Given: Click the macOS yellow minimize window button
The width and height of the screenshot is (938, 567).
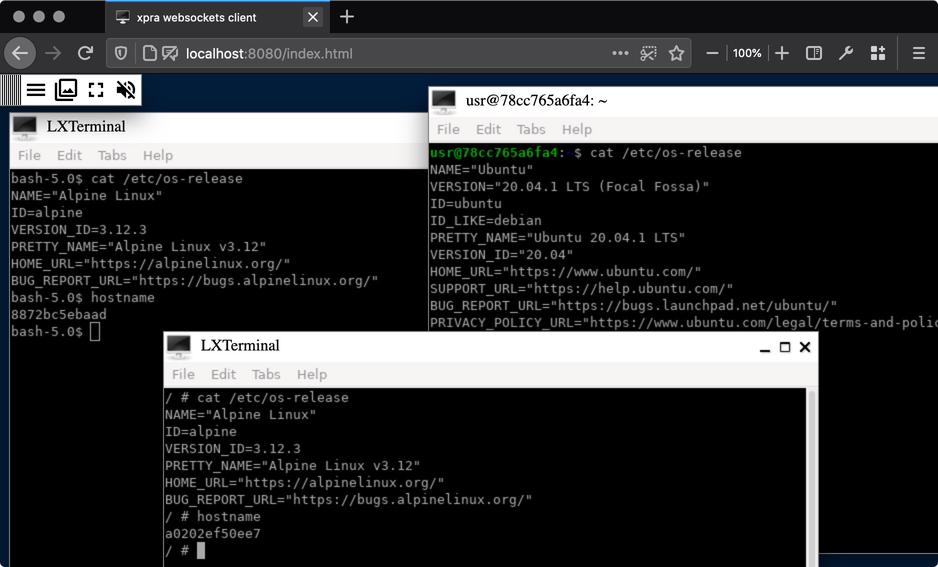Looking at the screenshot, I should click(39, 17).
